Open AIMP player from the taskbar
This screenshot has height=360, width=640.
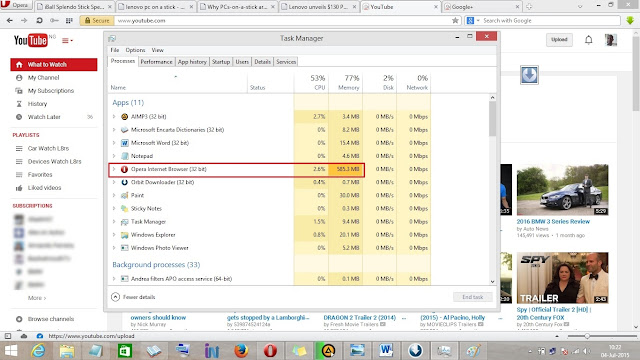(328, 351)
